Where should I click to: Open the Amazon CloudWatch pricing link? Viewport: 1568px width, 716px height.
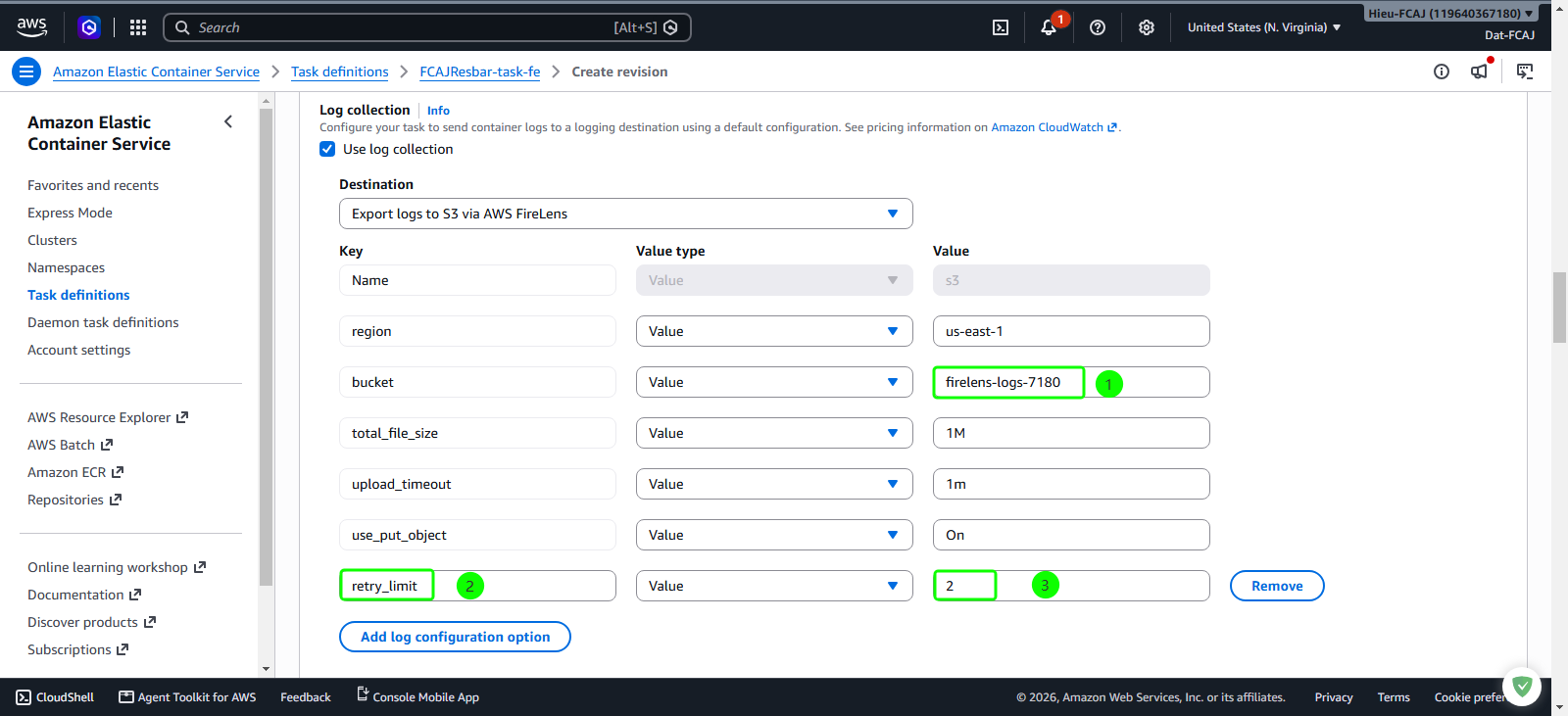(x=1053, y=127)
